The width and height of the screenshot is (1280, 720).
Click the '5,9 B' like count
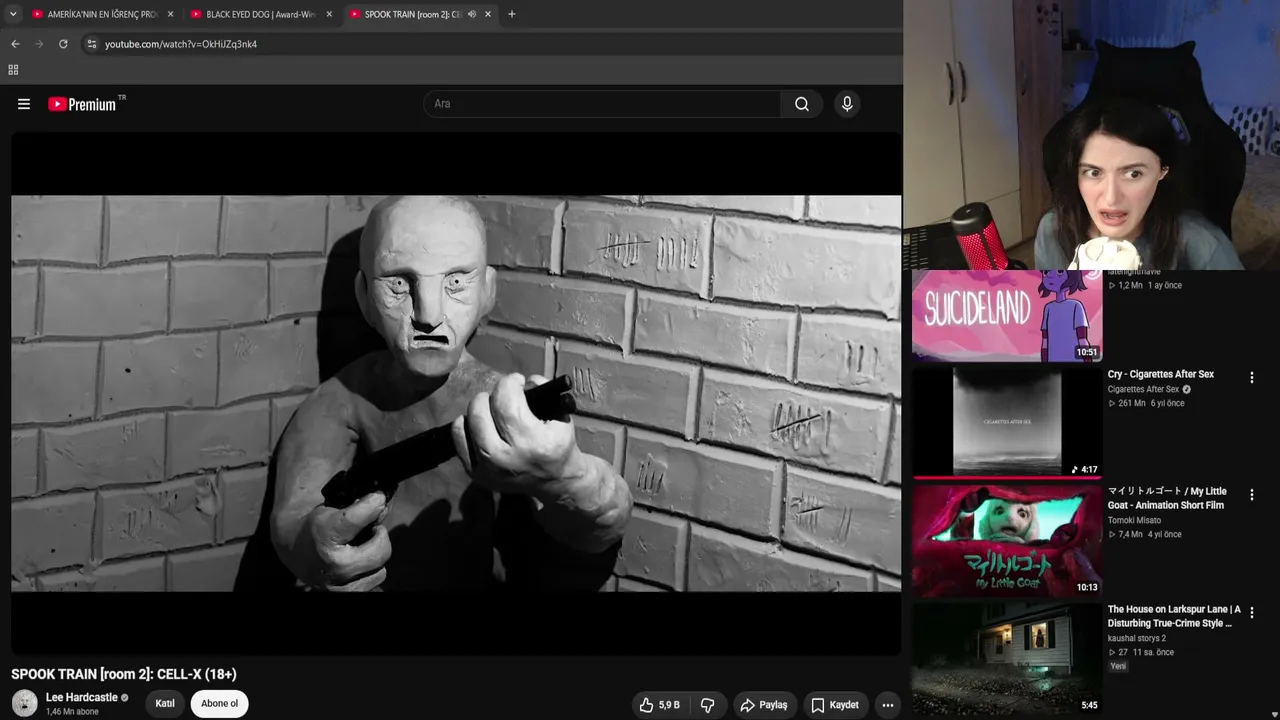coord(669,705)
